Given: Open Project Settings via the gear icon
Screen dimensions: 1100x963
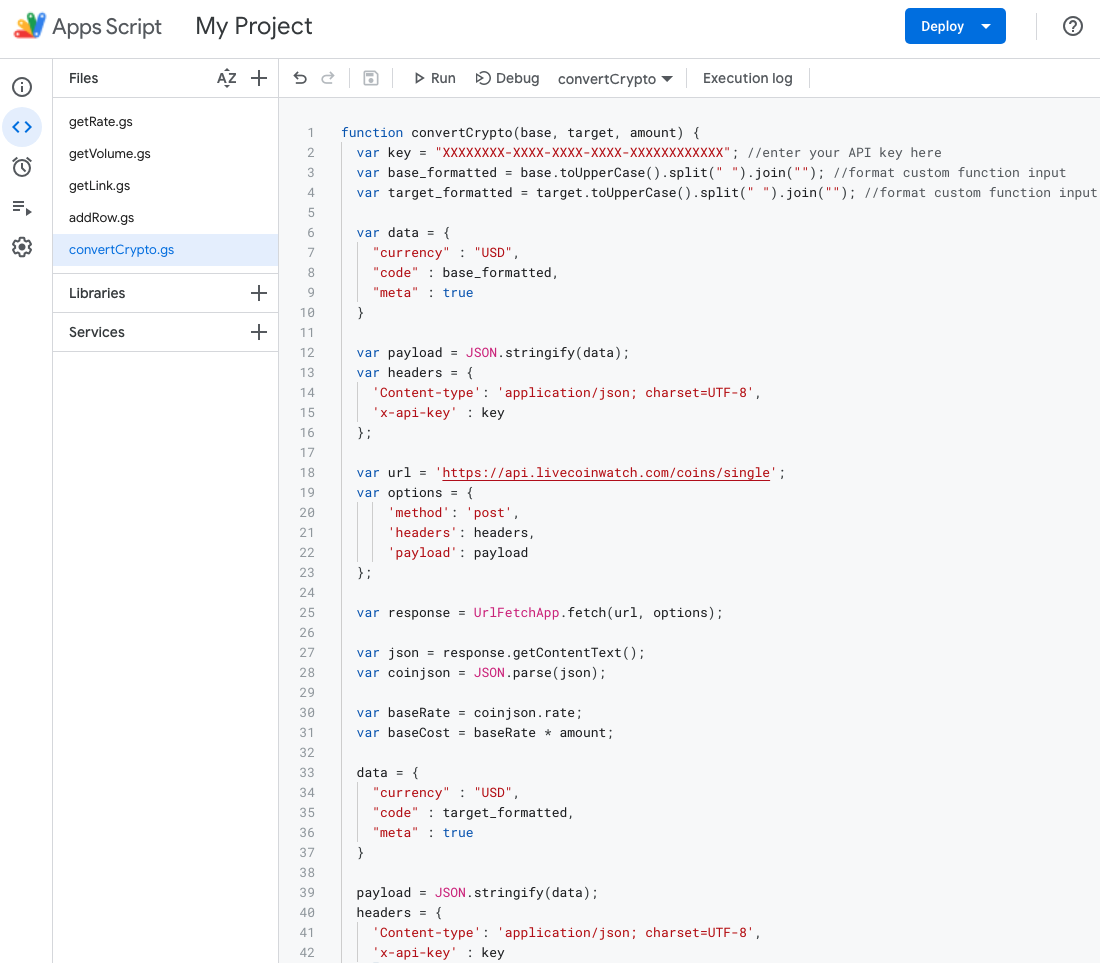Looking at the screenshot, I should tap(22, 247).
